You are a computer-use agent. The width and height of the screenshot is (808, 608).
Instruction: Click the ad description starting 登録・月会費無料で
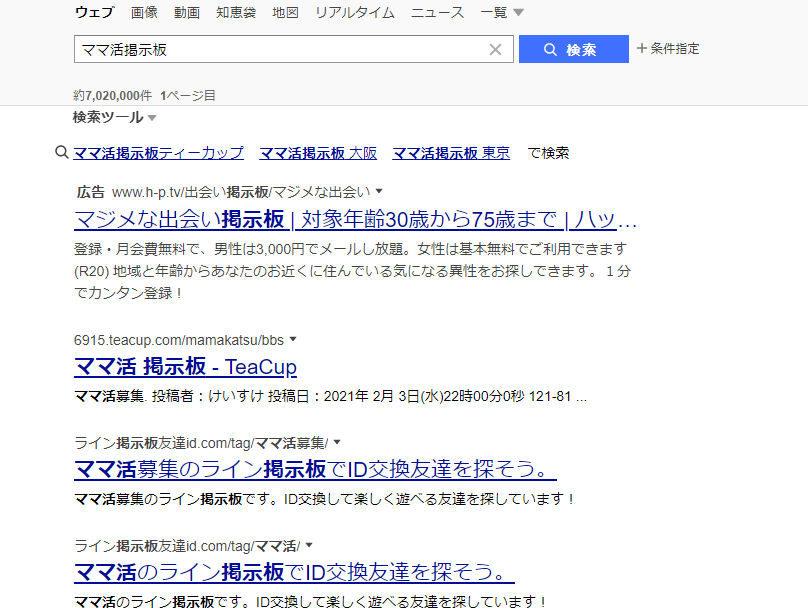[x=352, y=271]
